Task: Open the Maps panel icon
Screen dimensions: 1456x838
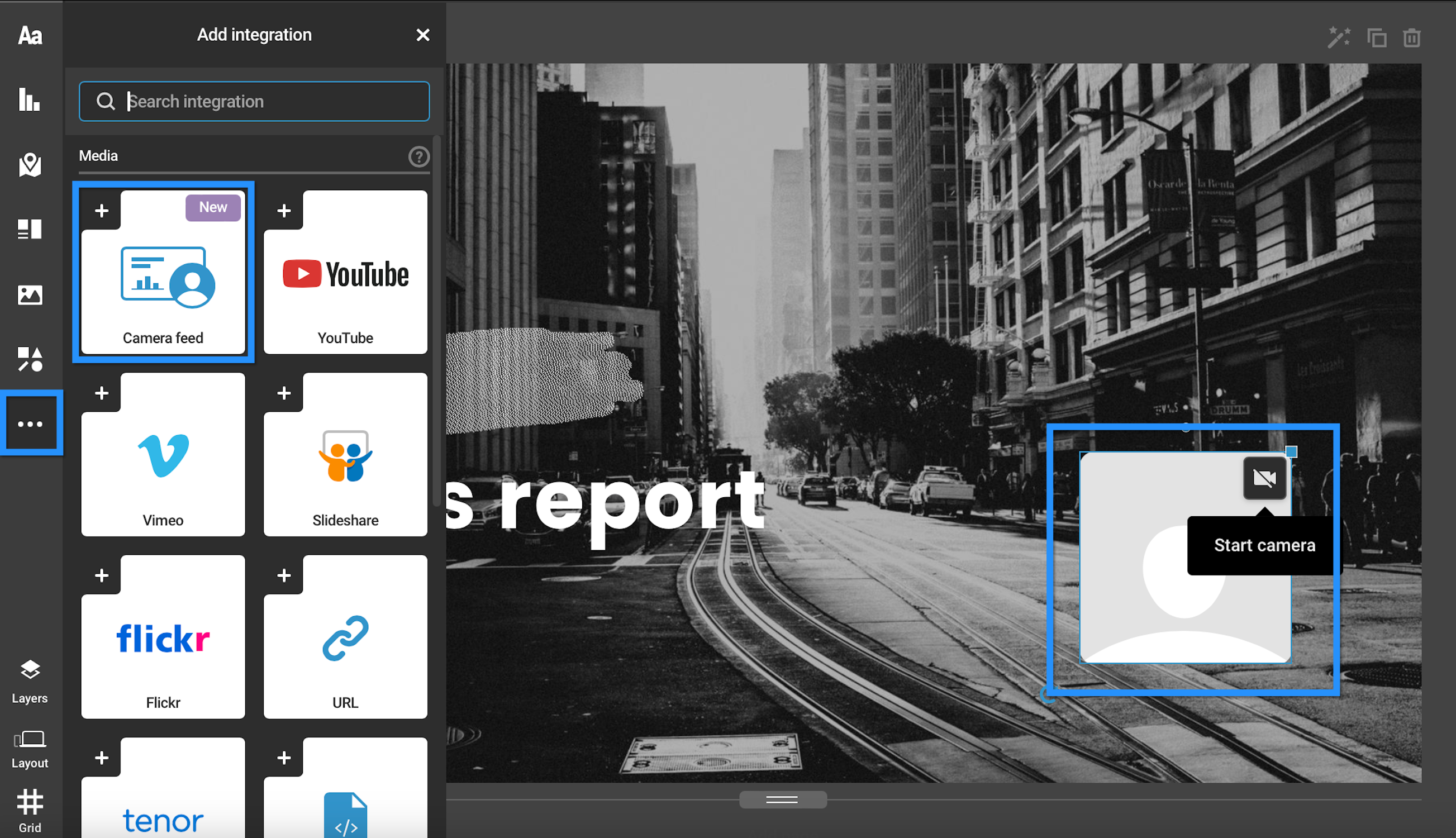Action: click(30, 165)
